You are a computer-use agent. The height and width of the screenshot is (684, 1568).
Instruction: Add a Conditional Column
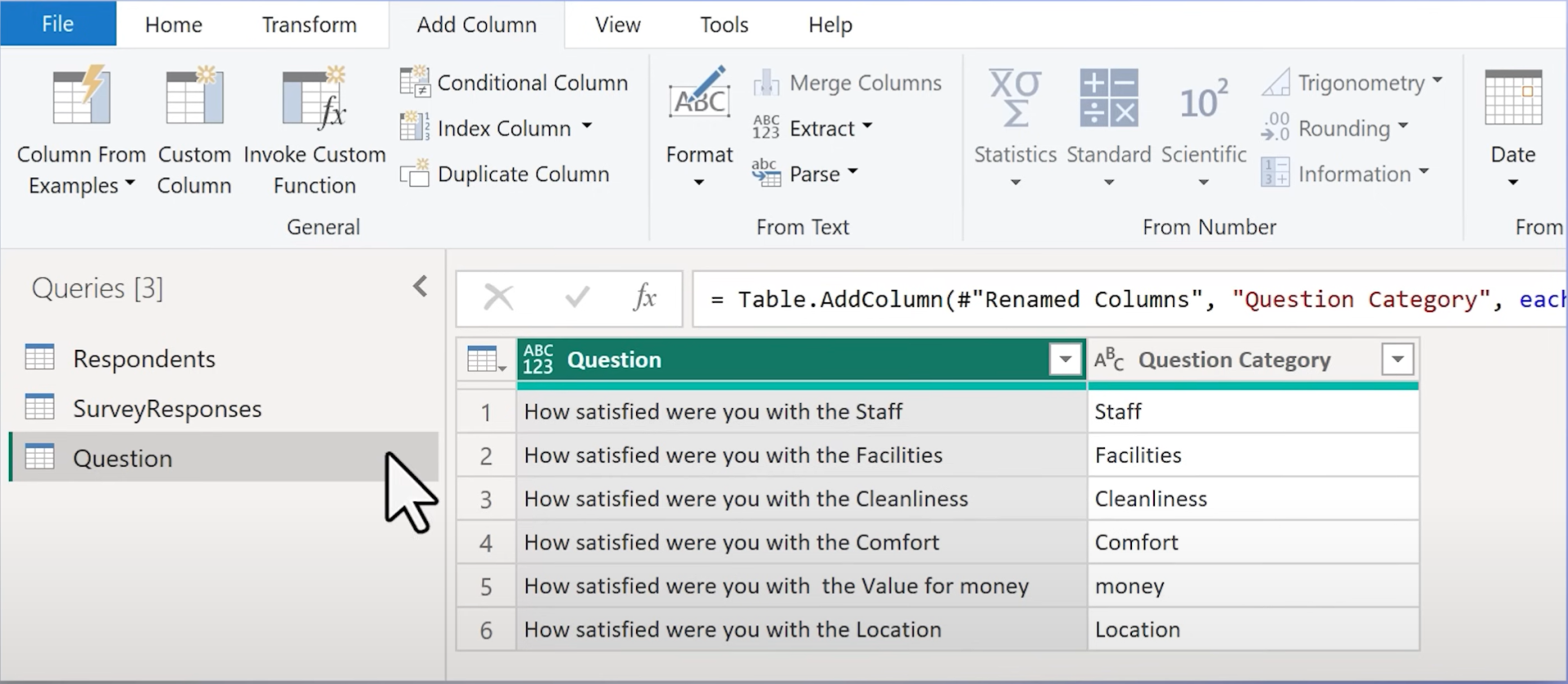514,82
